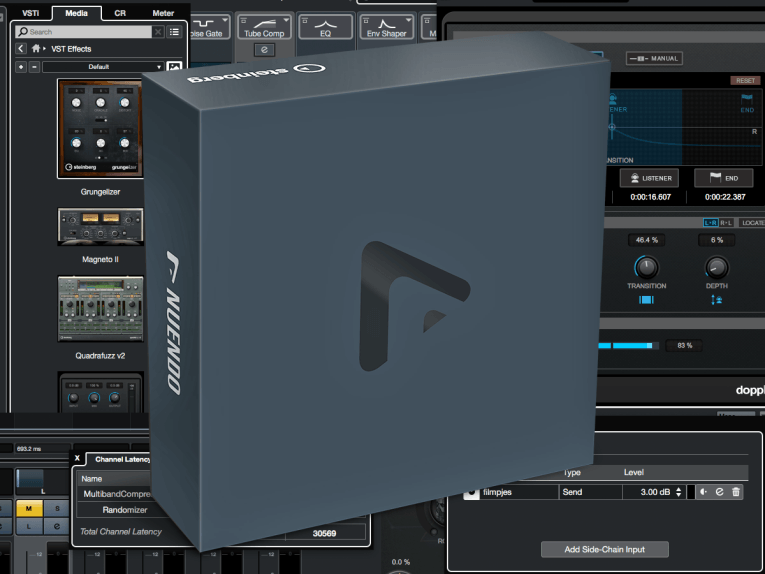Toggle the EQ module bypass icon
Screen dimensions: 765x574
point(304,20)
